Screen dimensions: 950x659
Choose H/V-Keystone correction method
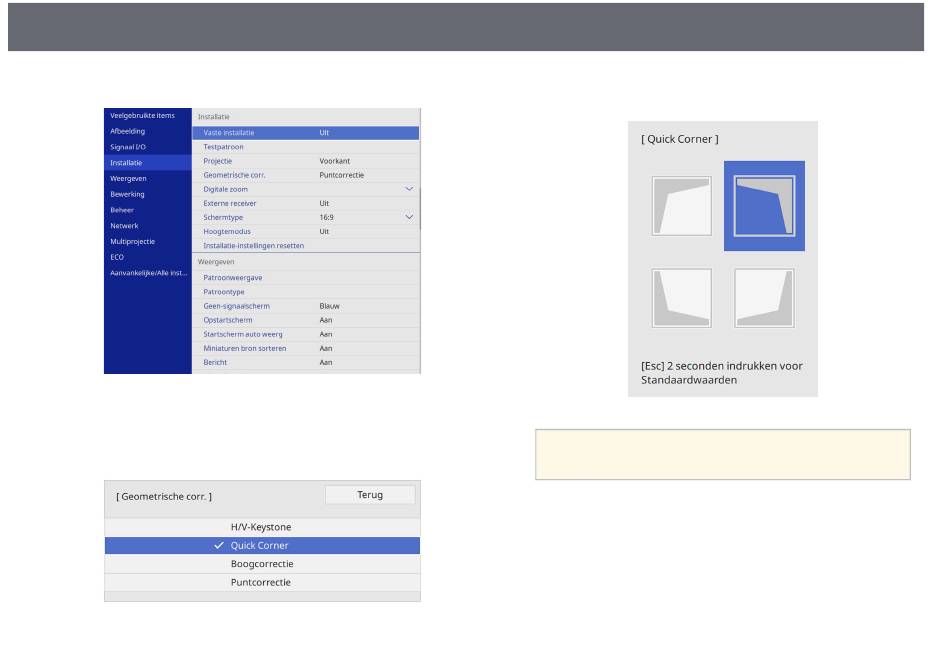click(x=262, y=527)
